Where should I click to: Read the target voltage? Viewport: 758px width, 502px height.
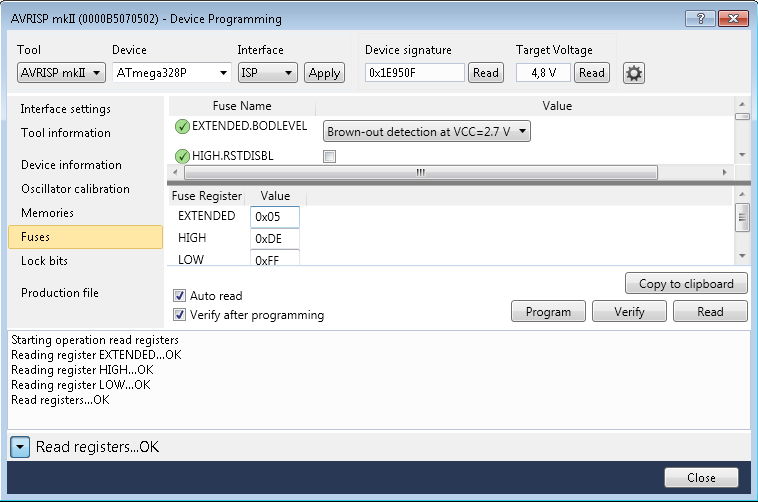[592, 73]
